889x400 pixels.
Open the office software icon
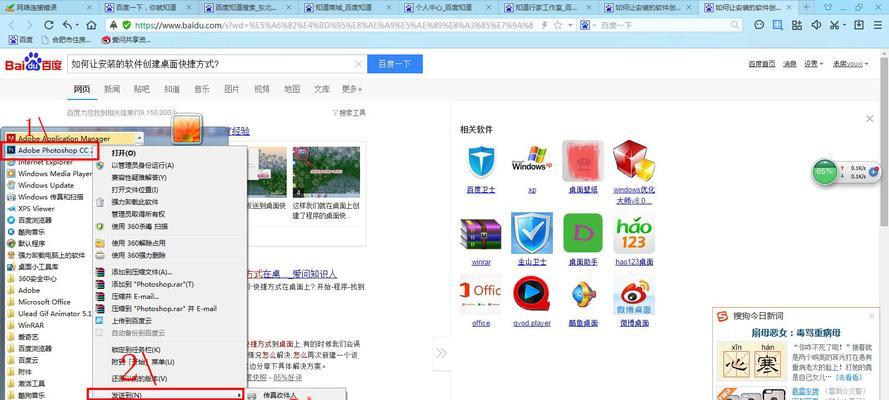click(x=481, y=294)
